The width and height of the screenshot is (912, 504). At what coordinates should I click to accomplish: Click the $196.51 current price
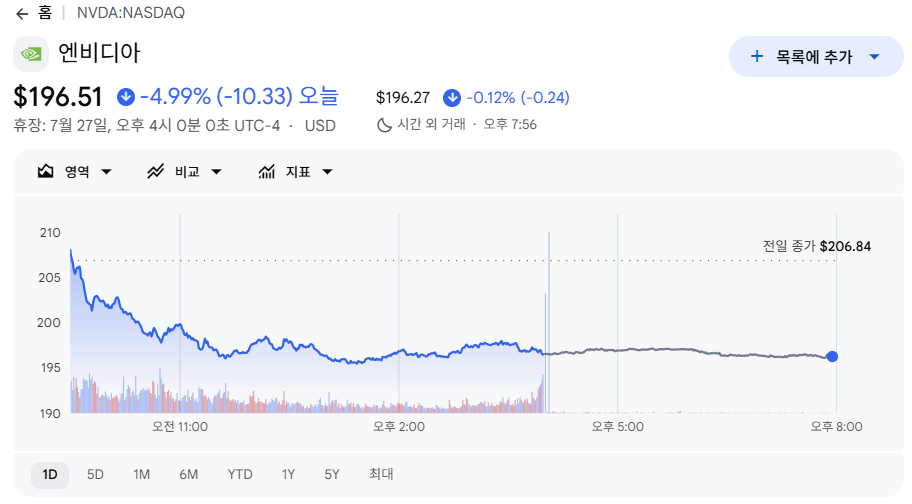(x=58, y=96)
